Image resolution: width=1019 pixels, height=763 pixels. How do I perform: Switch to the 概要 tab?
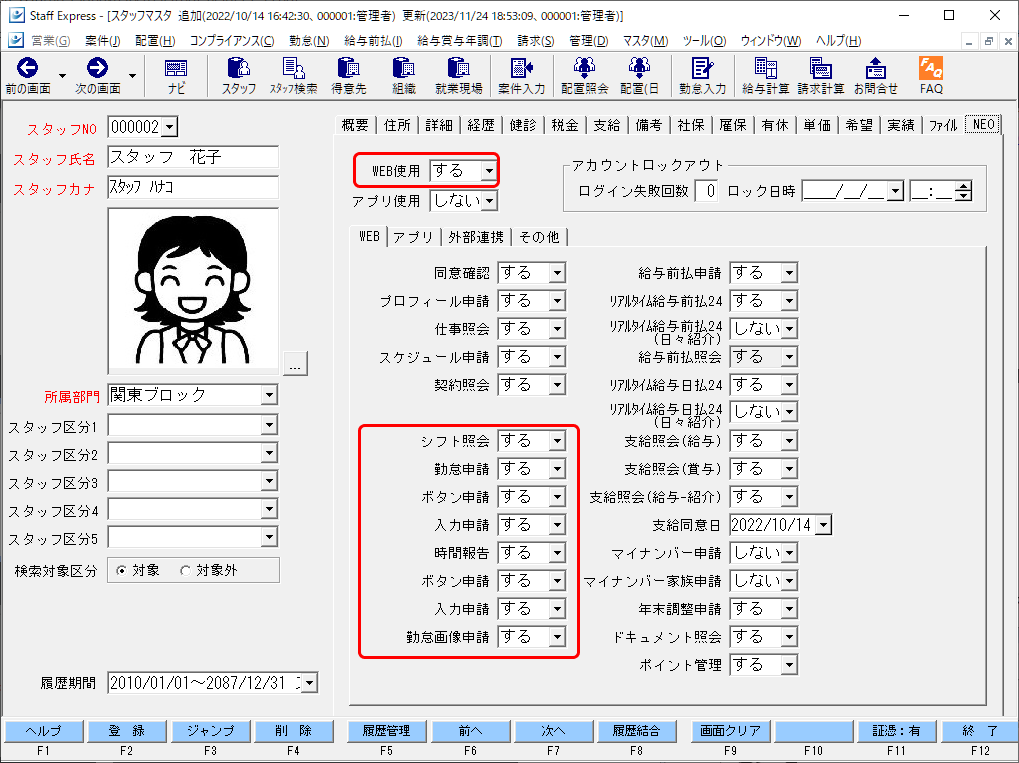(x=355, y=125)
